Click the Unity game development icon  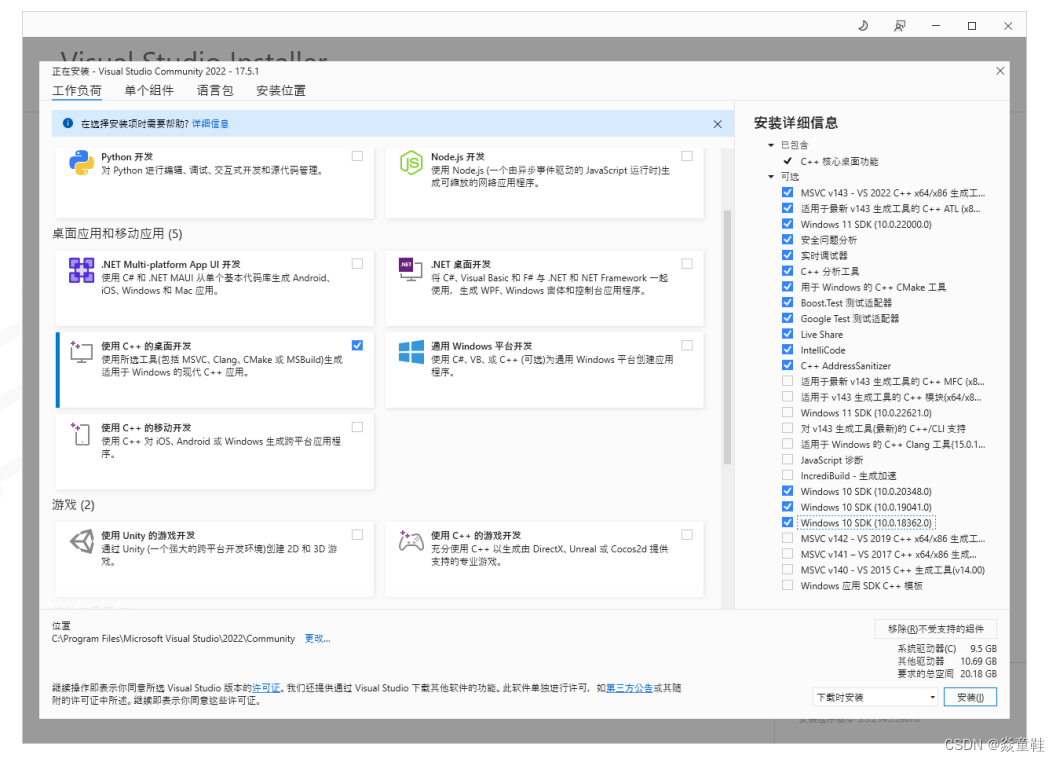click(82, 541)
